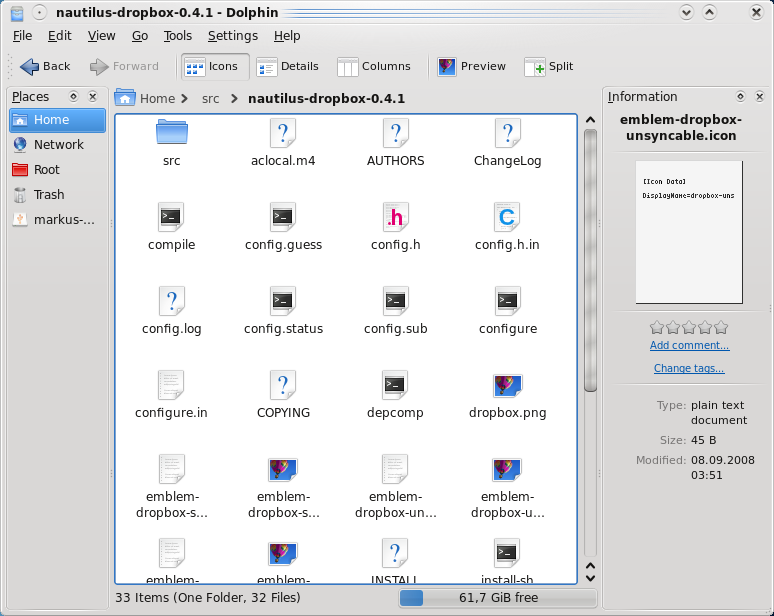Viewport: 774px width, 616px height.
Task: Open the Places panel float button
Action: coord(73,97)
